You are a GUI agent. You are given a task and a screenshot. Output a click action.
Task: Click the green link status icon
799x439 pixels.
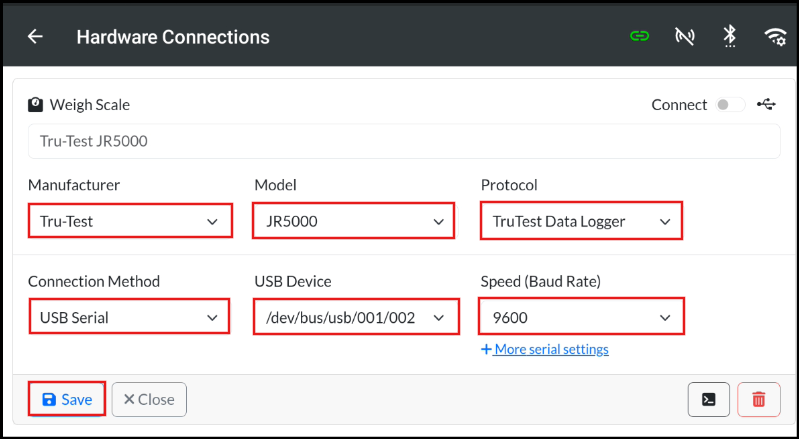640,36
